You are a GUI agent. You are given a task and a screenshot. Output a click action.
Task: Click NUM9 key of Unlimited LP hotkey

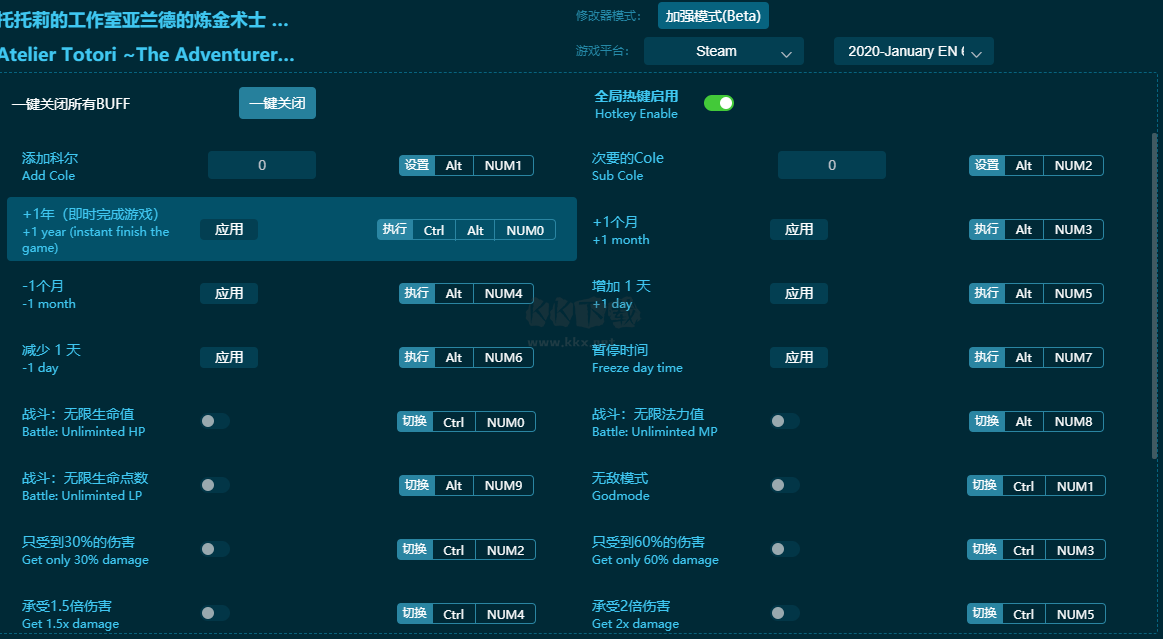point(504,486)
